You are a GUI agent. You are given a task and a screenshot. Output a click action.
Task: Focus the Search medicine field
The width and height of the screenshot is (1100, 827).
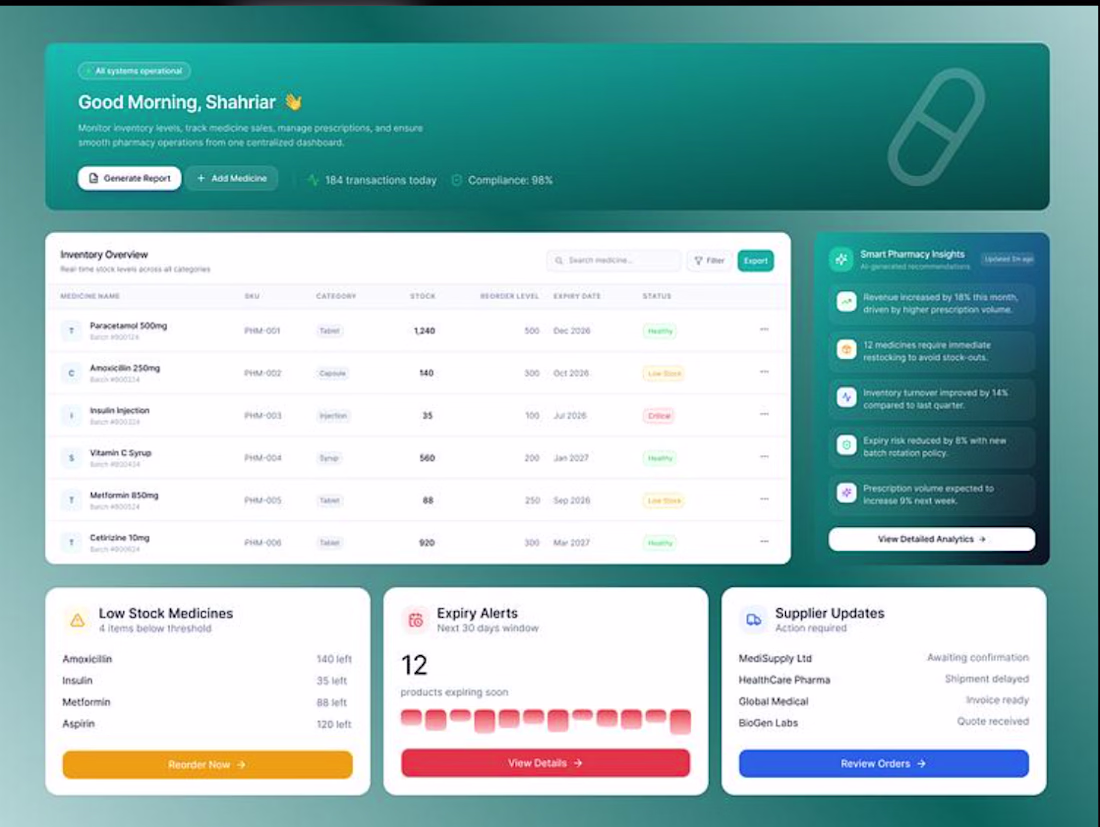[x=614, y=261]
